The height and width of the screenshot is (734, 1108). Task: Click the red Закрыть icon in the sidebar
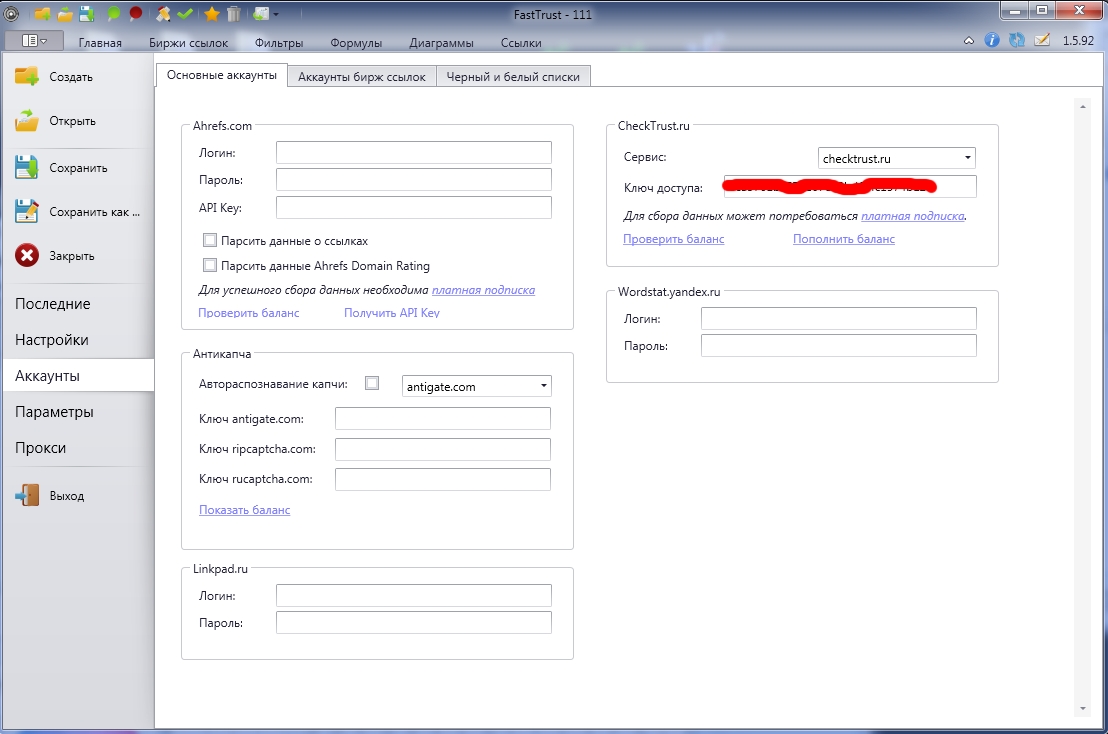(x=27, y=255)
